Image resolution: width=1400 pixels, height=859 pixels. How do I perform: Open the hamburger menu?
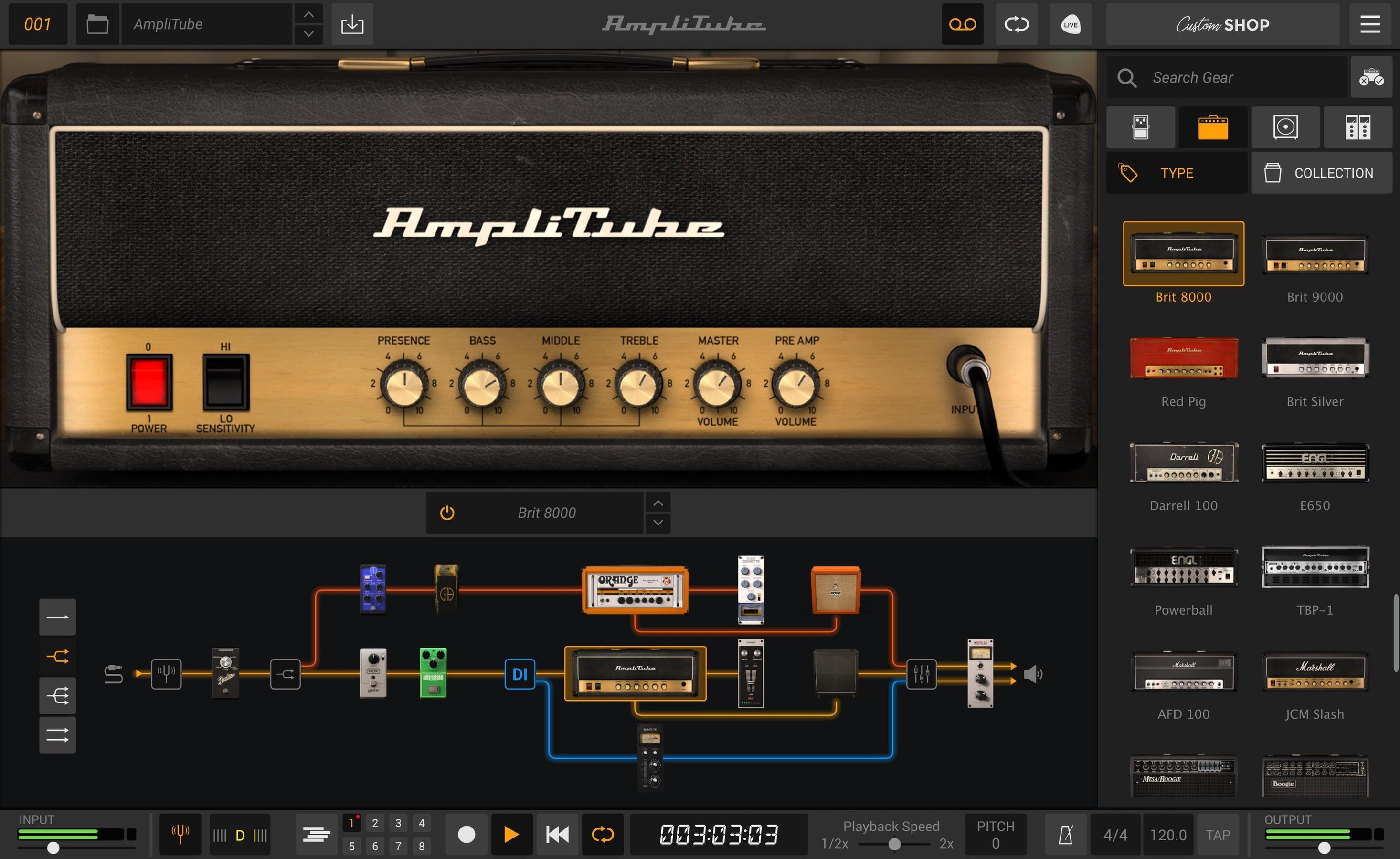coord(1369,24)
